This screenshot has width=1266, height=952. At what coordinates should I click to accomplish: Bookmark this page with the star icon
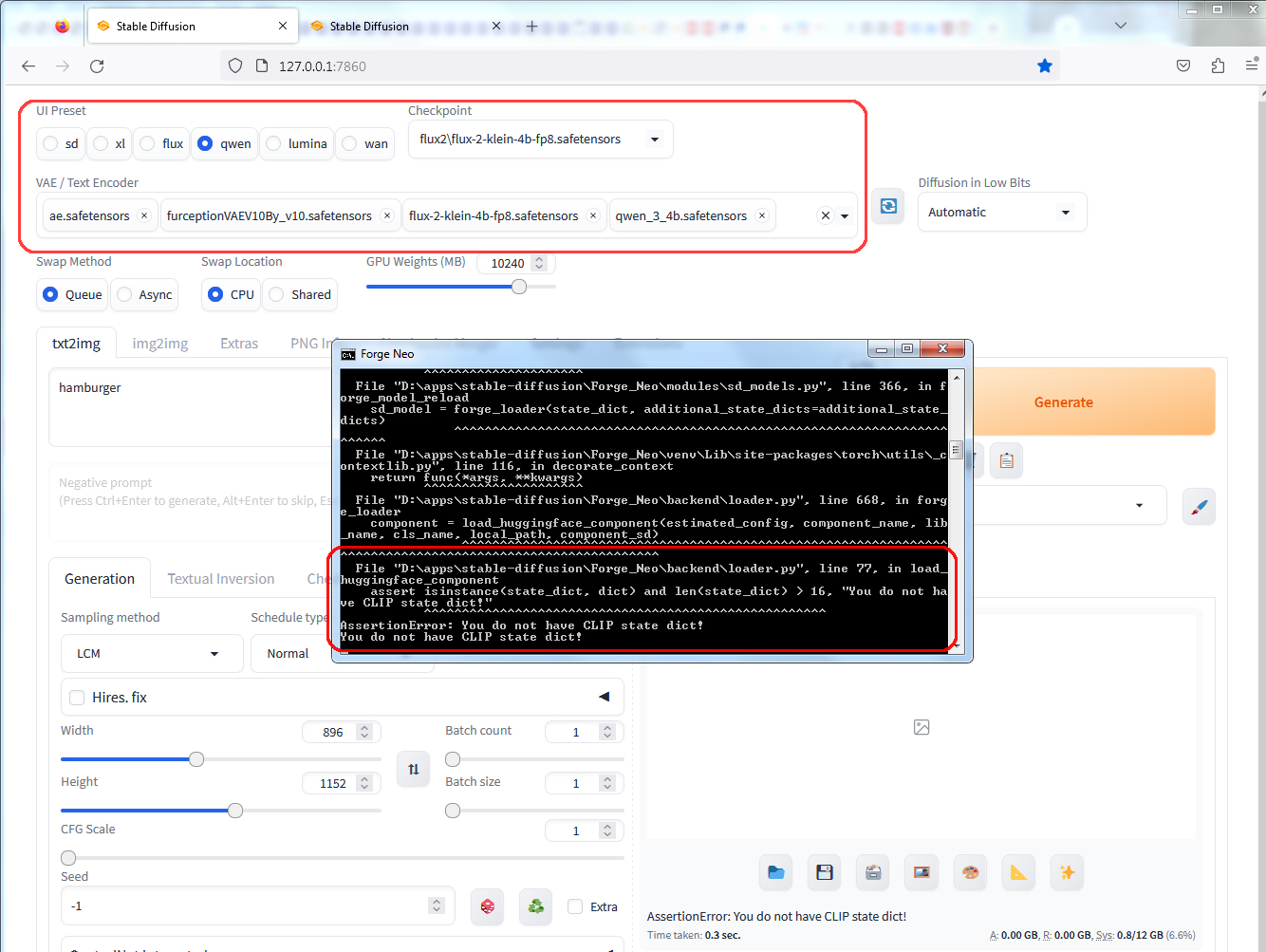point(1045,65)
